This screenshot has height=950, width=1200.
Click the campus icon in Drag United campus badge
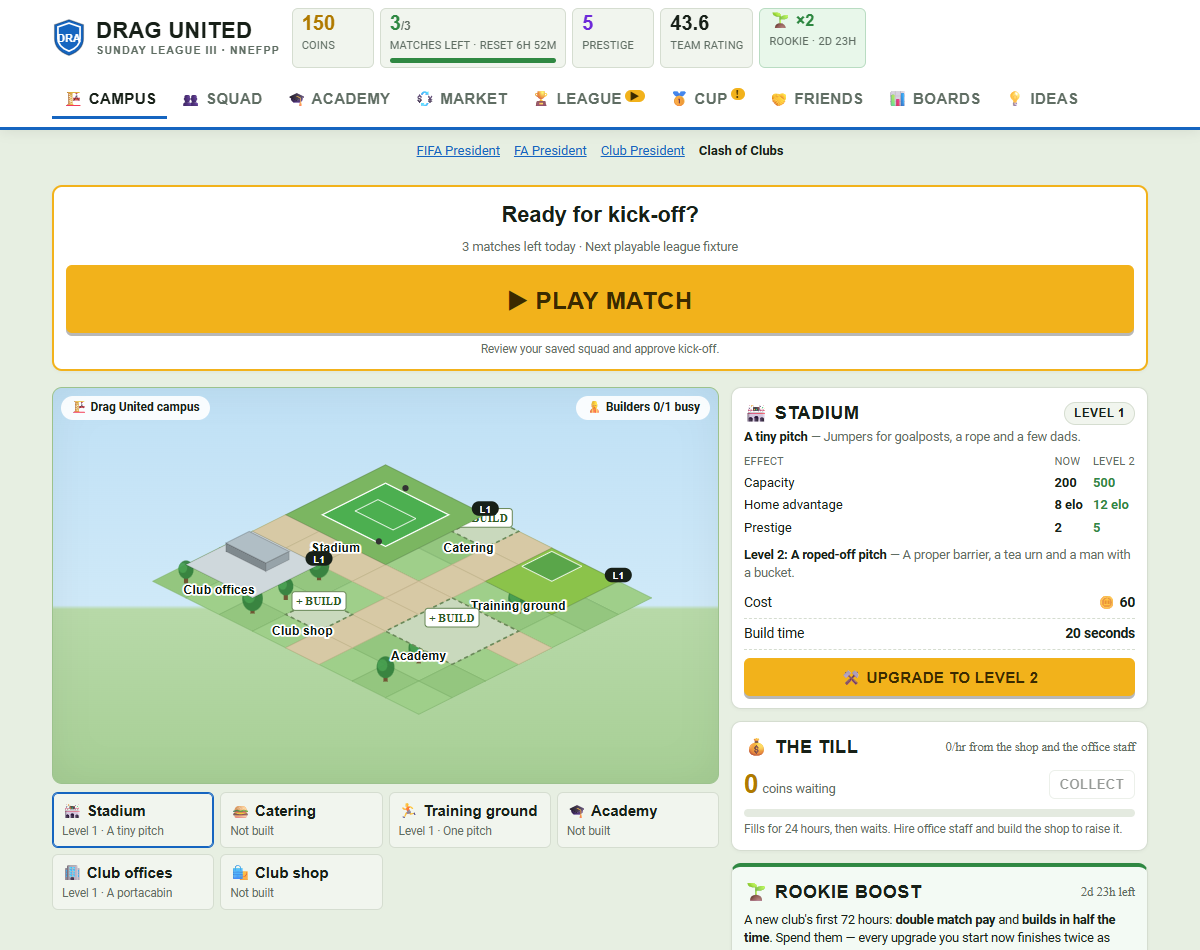(78, 407)
